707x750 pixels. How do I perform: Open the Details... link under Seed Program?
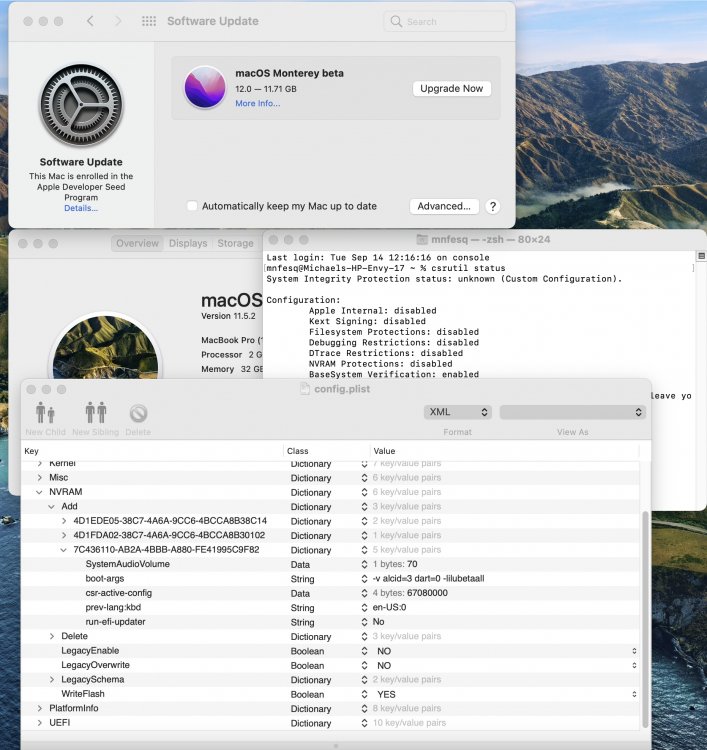pyautogui.click(x=81, y=208)
